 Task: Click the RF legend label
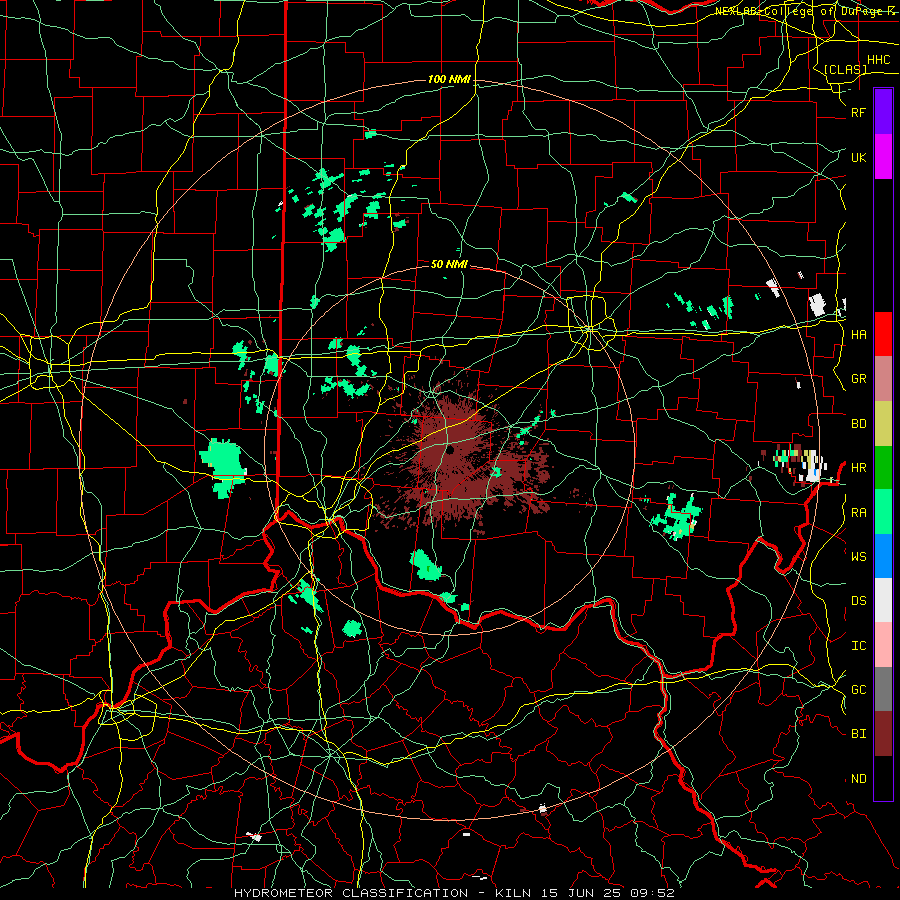pos(858,112)
